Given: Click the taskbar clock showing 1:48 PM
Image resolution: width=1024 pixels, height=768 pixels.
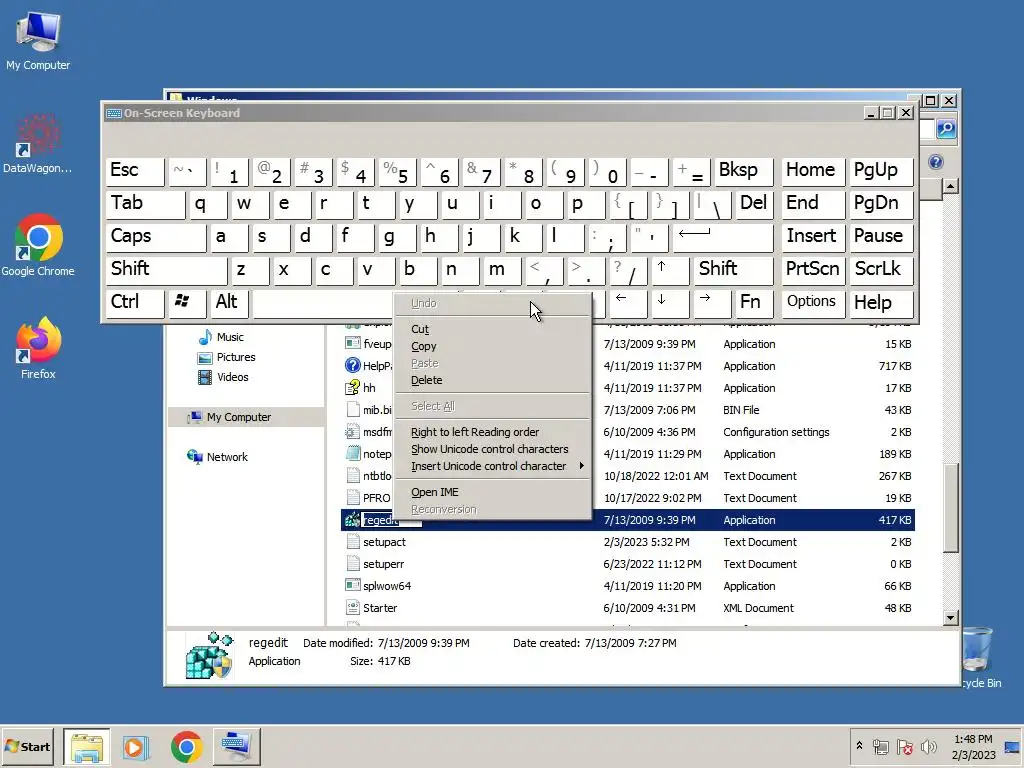Looking at the screenshot, I should [x=972, y=746].
